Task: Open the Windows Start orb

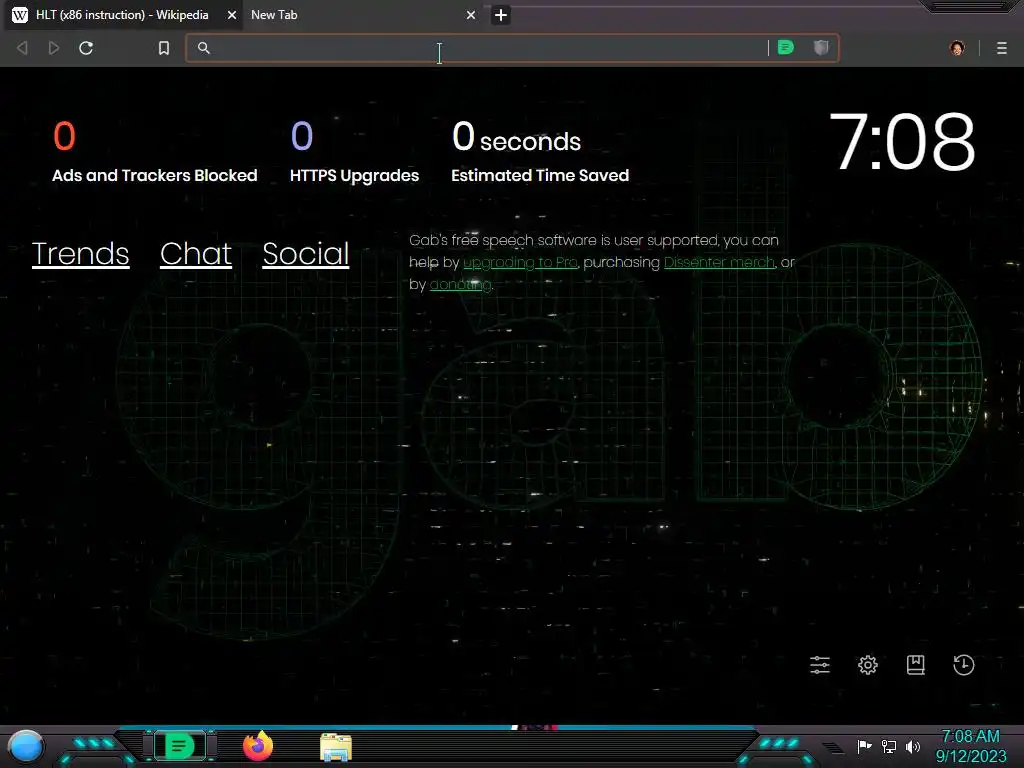Action: pyautogui.click(x=26, y=747)
